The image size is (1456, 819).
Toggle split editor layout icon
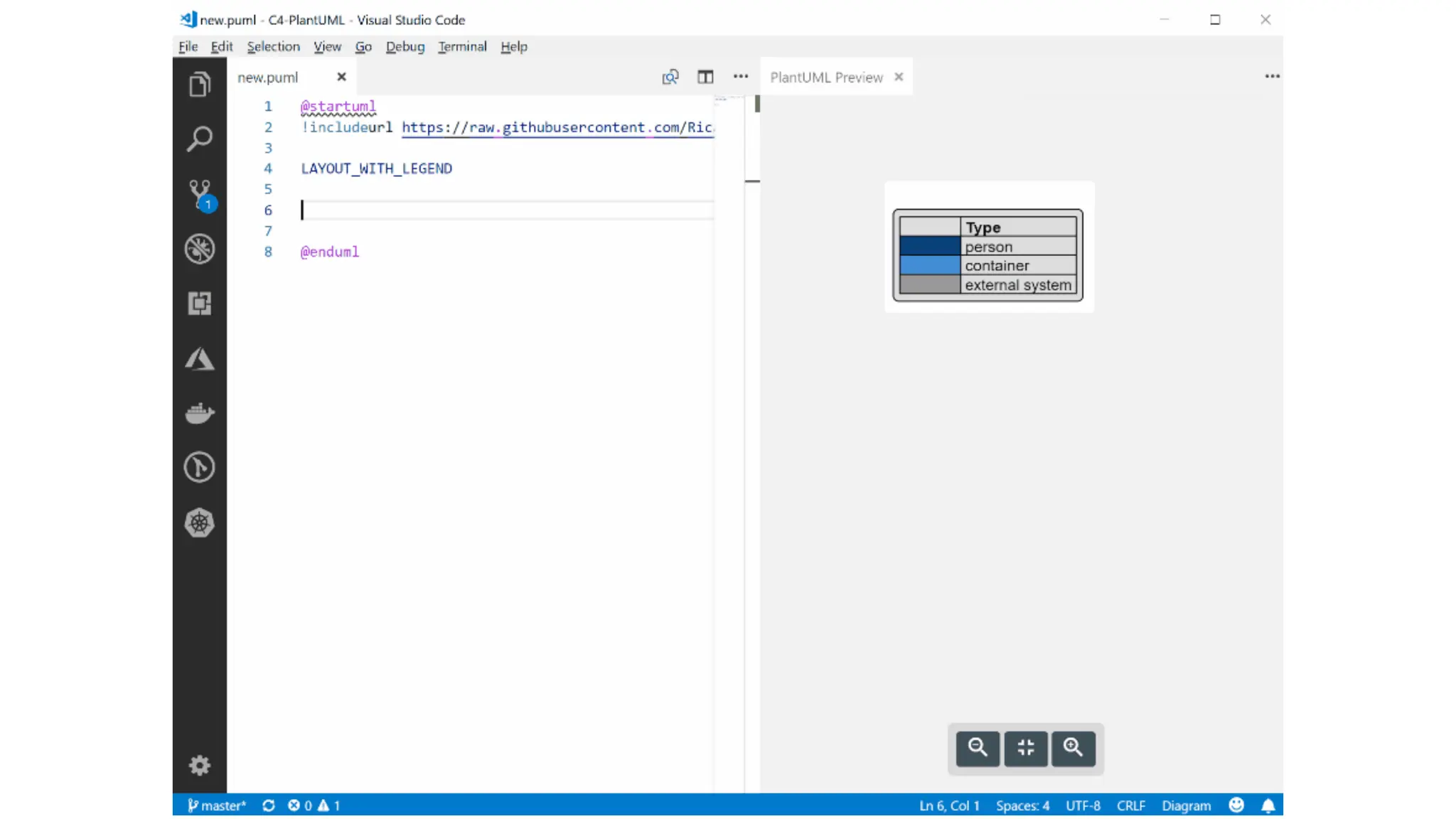[705, 77]
